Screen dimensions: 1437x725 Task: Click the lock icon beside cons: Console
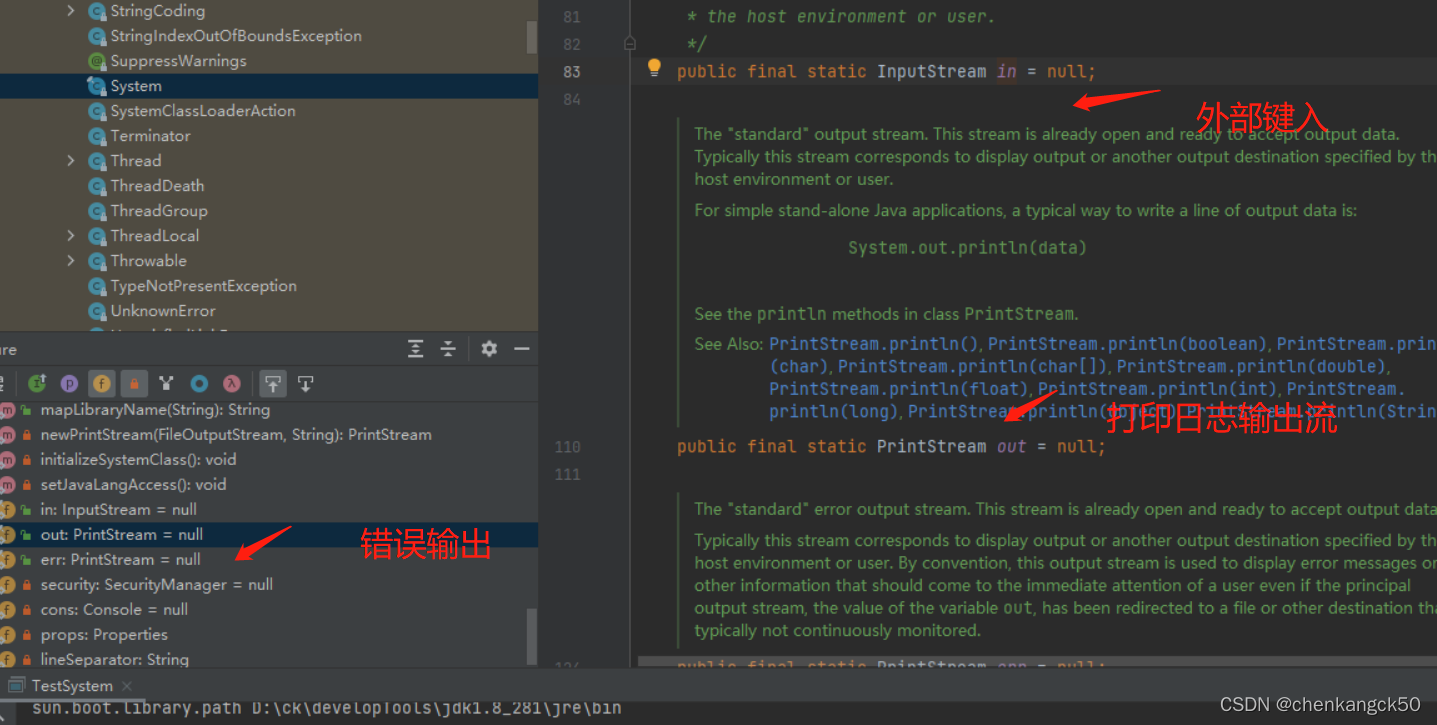tap(27, 610)
